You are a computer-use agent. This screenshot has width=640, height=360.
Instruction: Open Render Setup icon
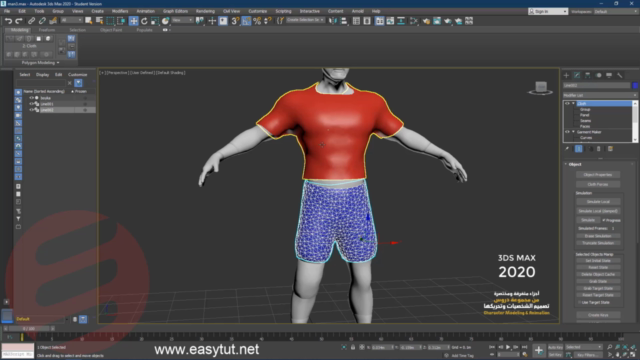coord(426,21)
